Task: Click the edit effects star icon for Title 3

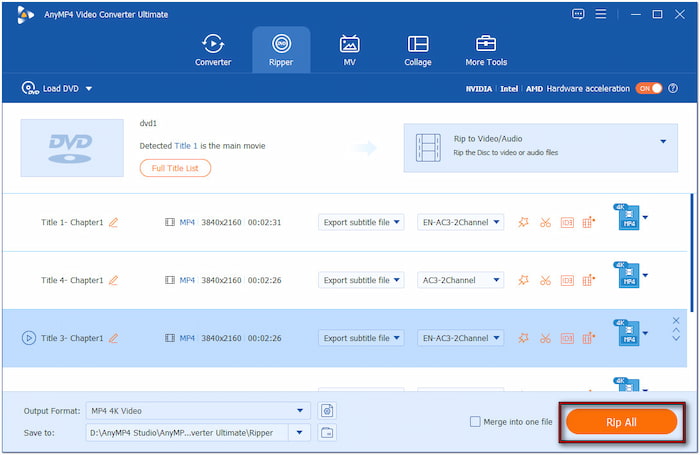Action: click(523, 338)
